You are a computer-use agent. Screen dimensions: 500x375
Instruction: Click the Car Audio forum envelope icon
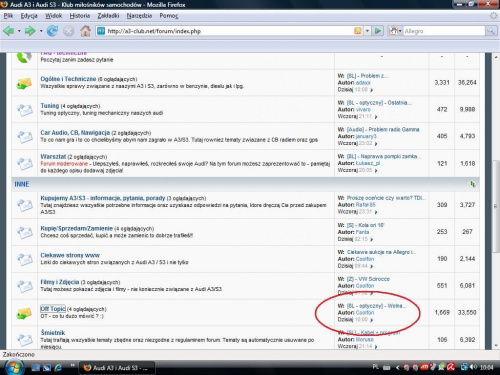point(24,136)
